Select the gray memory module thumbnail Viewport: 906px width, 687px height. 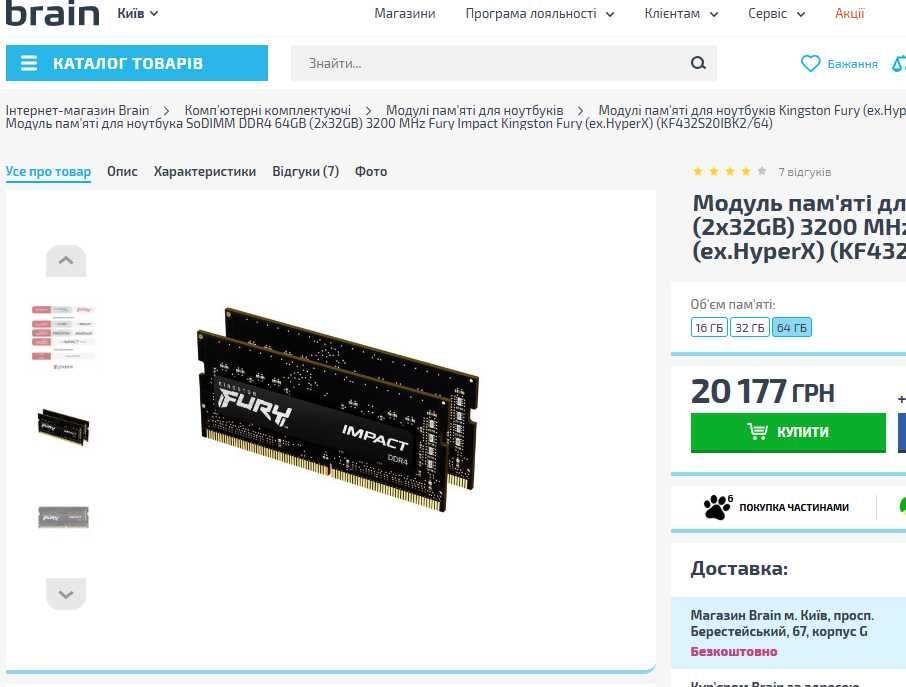pyautogui.click(x=64, y=517)
